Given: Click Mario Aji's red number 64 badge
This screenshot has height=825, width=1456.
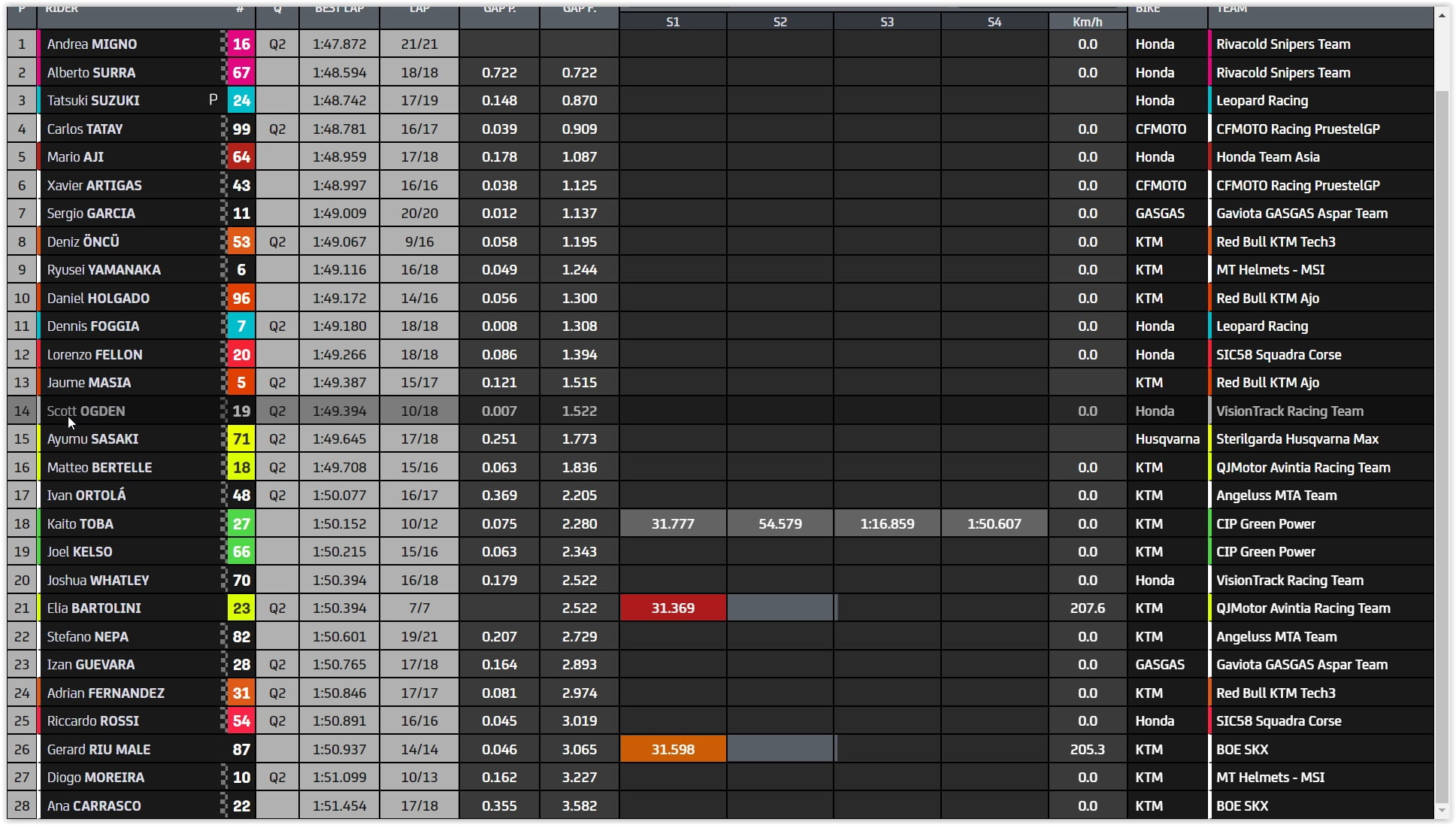Looking at the screenshot, I should pos(241,157).
